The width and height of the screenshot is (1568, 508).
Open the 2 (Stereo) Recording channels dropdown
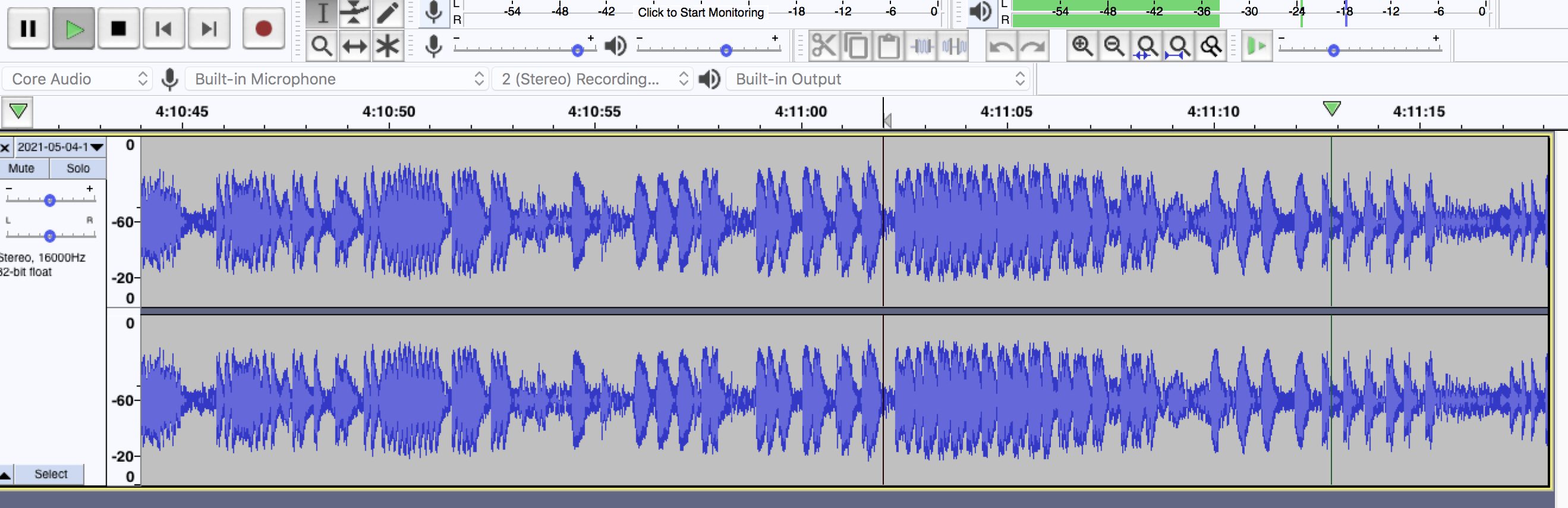click(592, 79)
